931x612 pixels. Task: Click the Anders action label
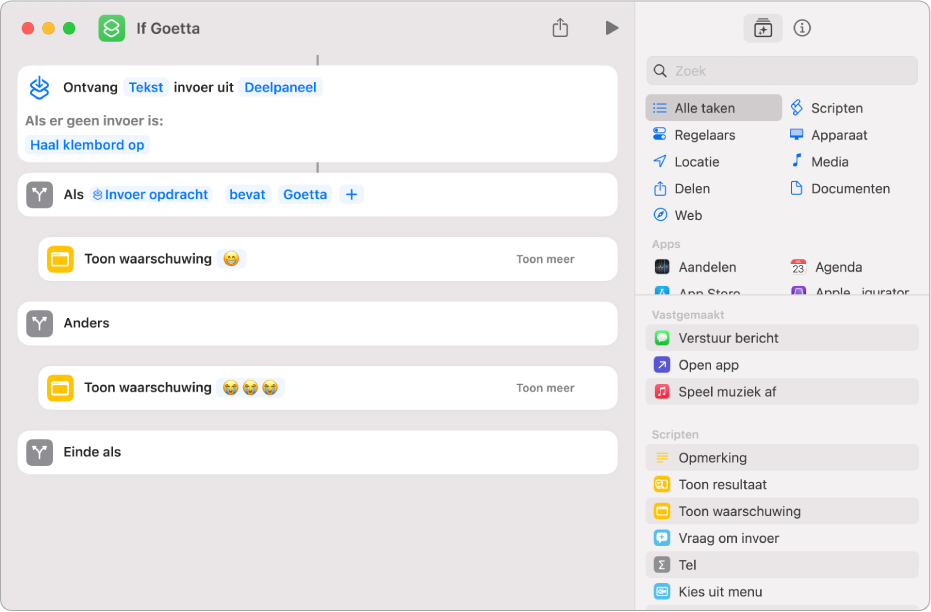point(87,324)
